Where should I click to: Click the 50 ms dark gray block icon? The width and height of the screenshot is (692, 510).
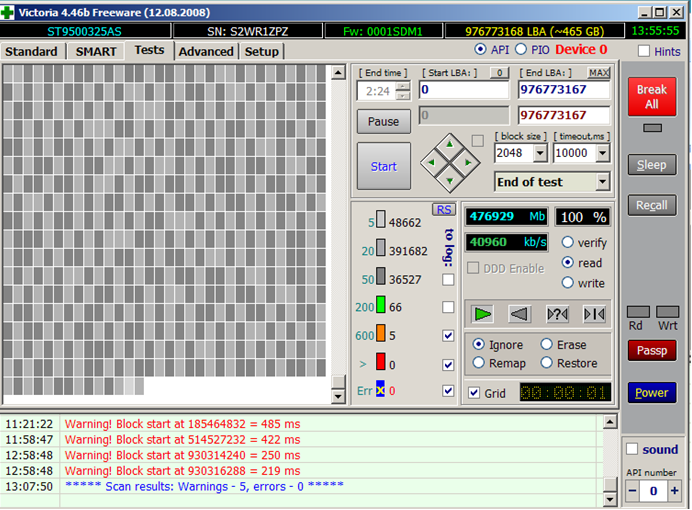(x=380, y=276)
